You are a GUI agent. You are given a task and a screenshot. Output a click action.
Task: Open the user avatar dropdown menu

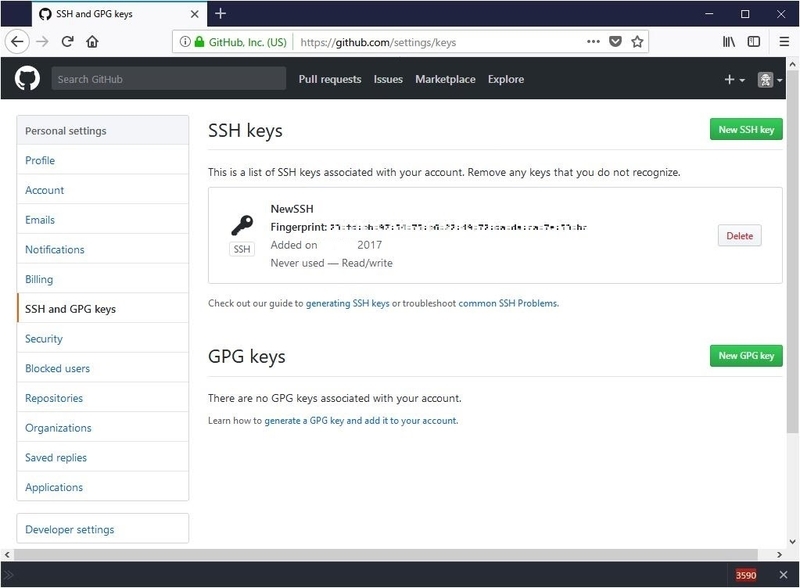[x=769, y=80]
